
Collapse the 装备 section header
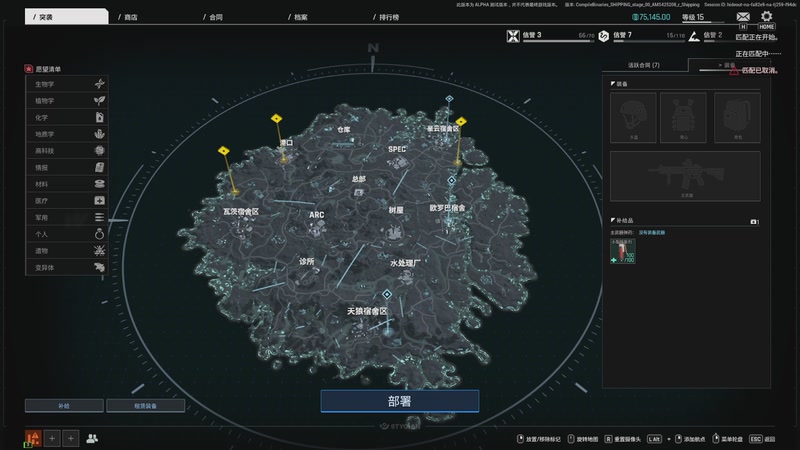click(x=619, y=84)
